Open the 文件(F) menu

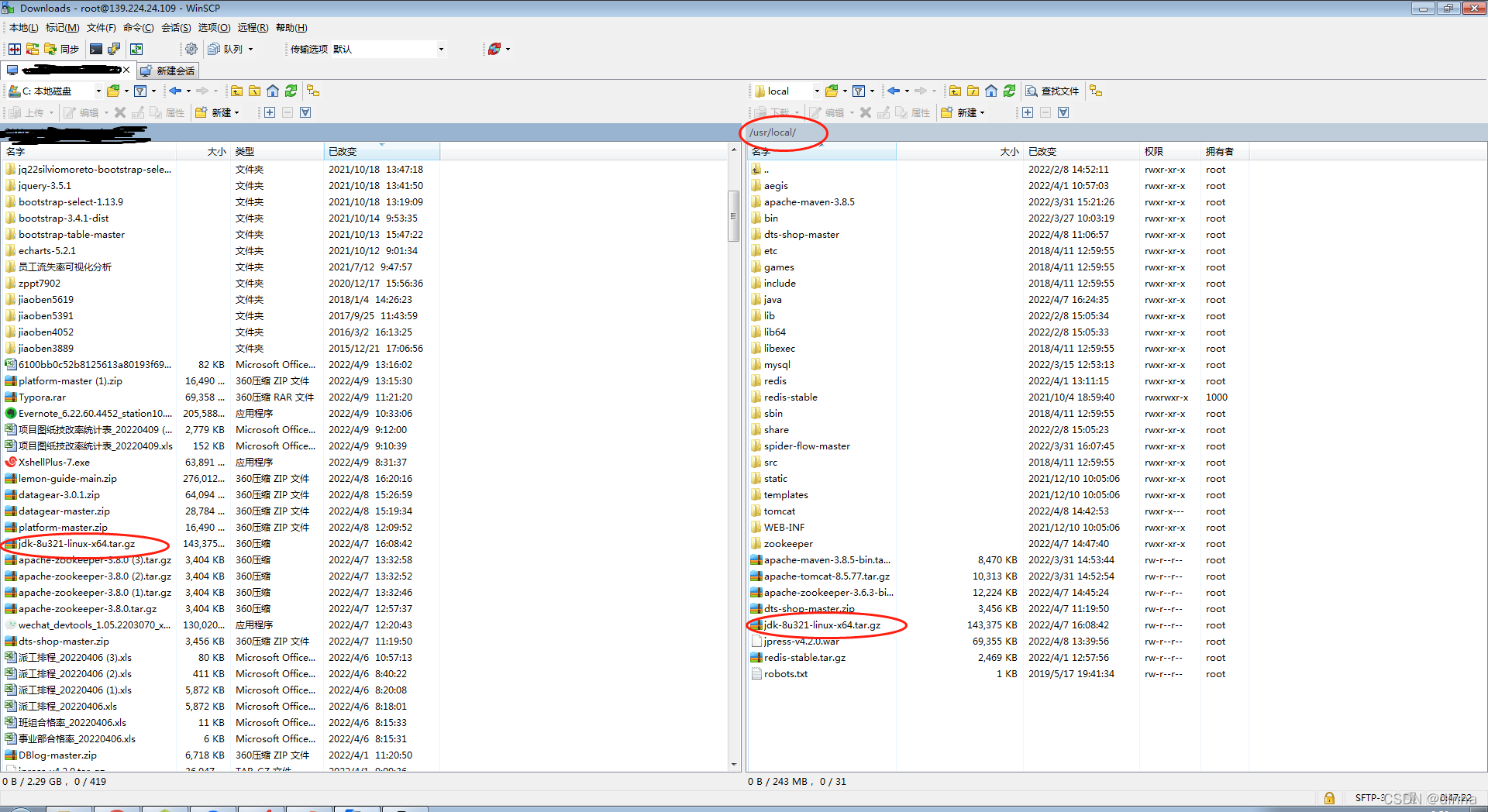102,28
